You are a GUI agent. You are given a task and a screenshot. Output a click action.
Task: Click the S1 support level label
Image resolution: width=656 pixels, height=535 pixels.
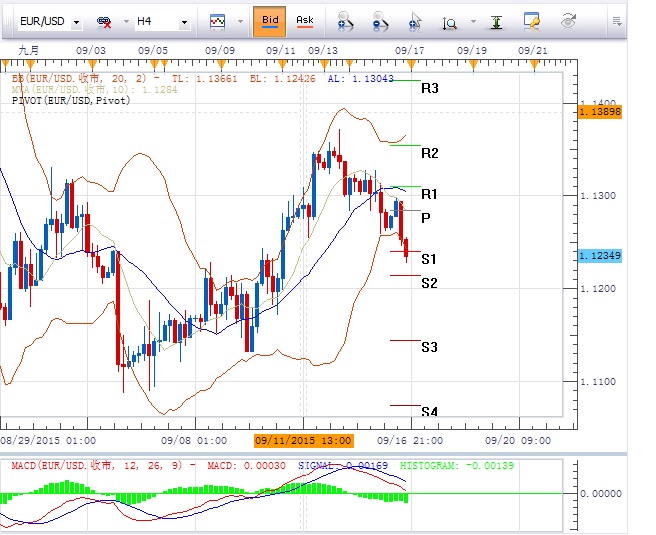429,259
